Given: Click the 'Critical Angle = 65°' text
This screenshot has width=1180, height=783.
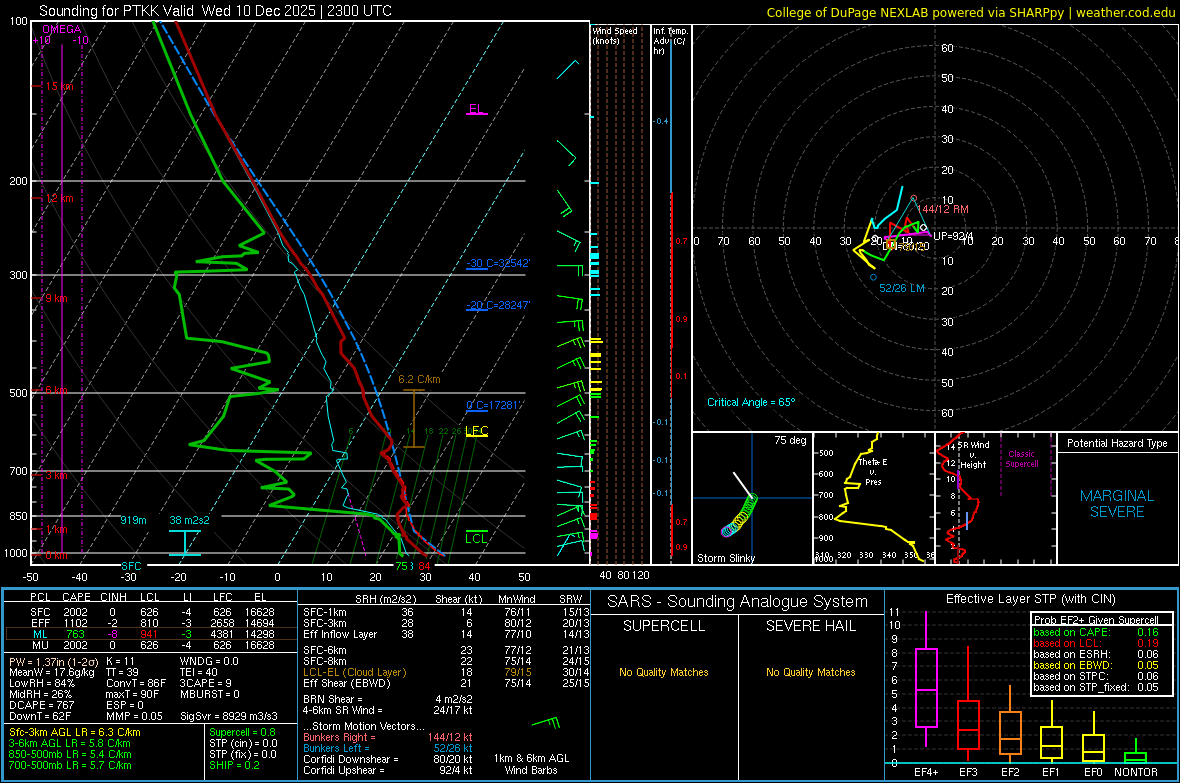Looking at the screenshot, I should (x=750, y=402).
